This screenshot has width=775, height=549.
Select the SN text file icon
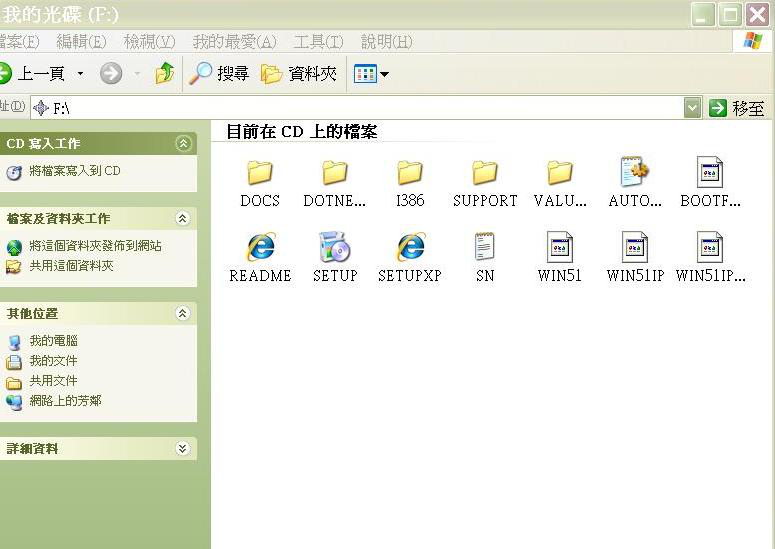(x=485, y=247)
